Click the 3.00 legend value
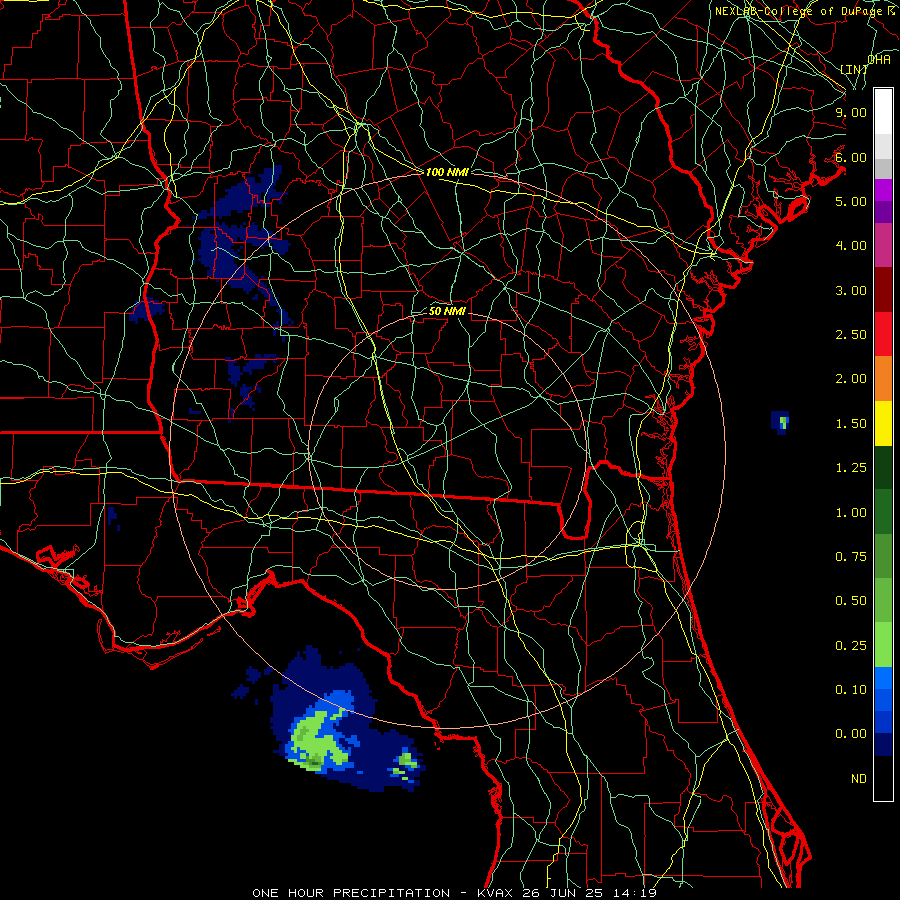The height and width of the screenshot is (900, 900). click(851, 290)
